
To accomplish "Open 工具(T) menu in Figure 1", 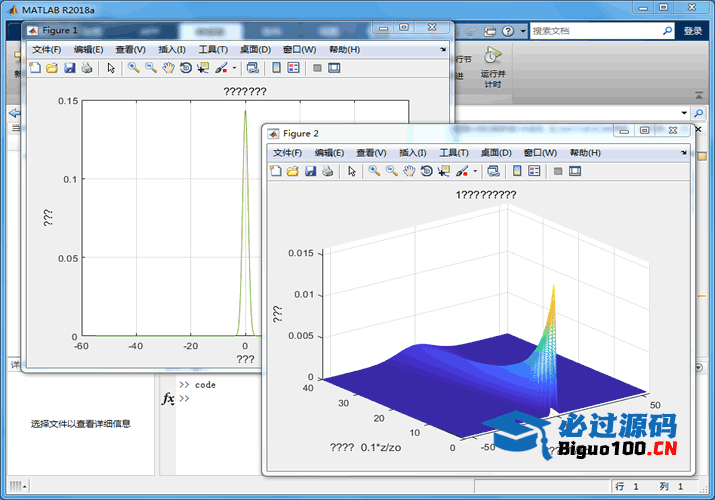I will 213,49.
